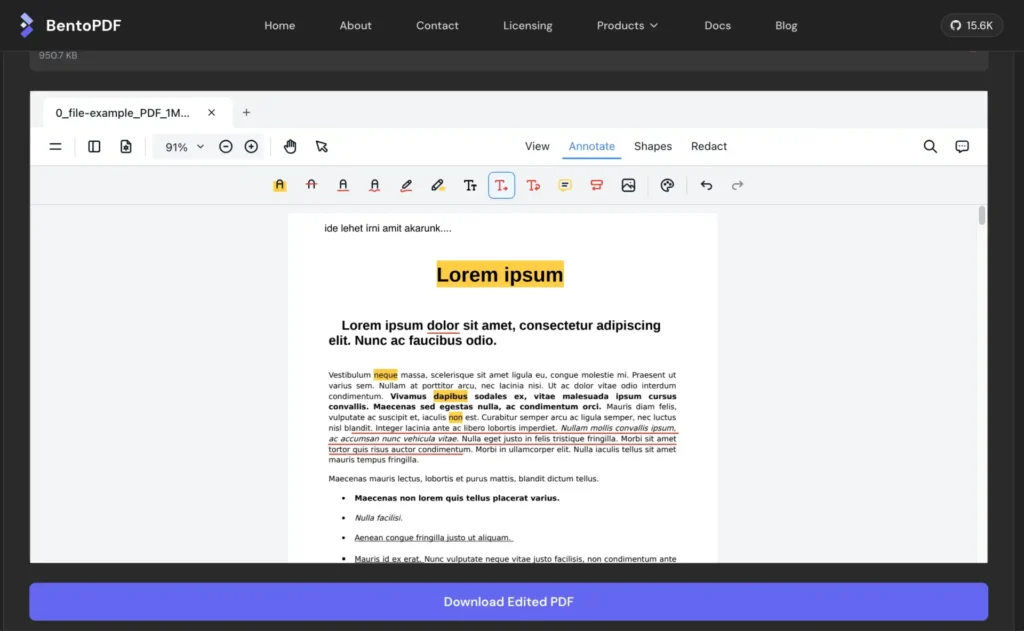Click the underlined word dolor
Screen dimensions: 1024x631
tap(443, 325)
